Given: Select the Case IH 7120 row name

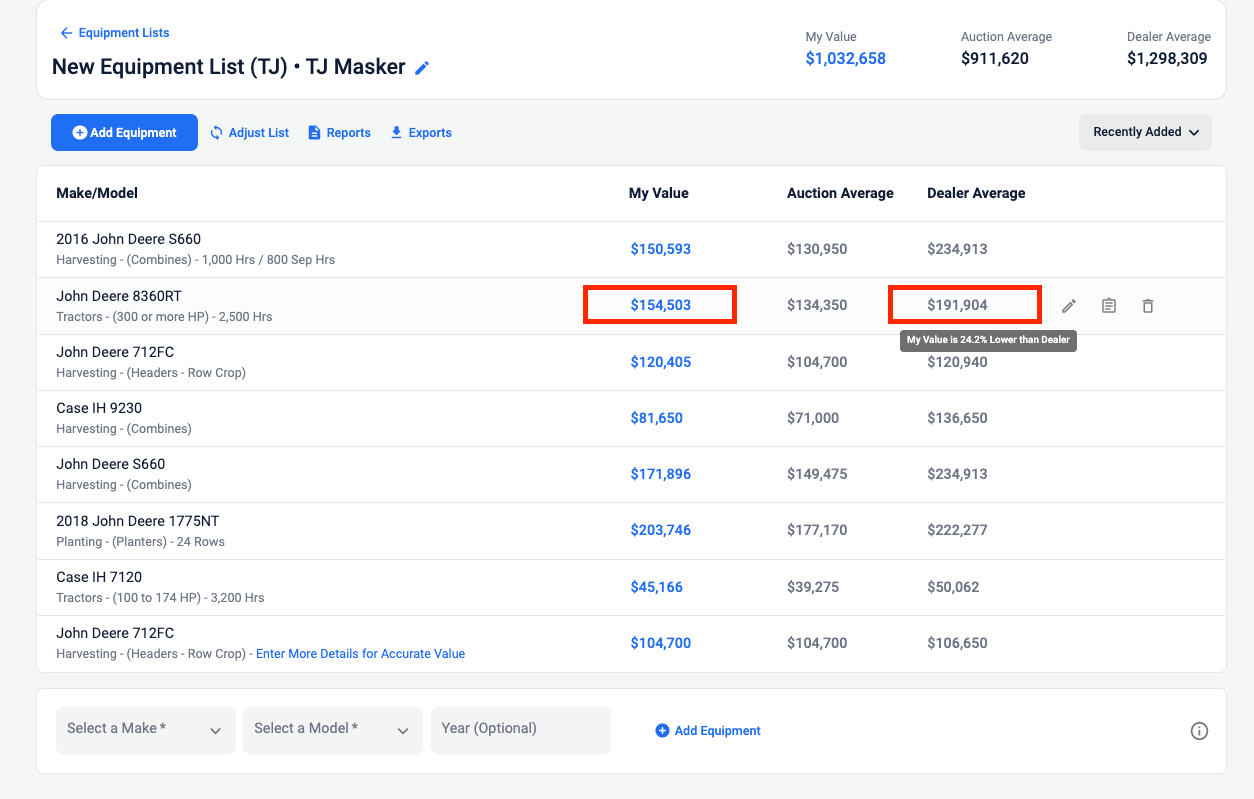Looking at the screenshot, I should (x=99, y=577).
